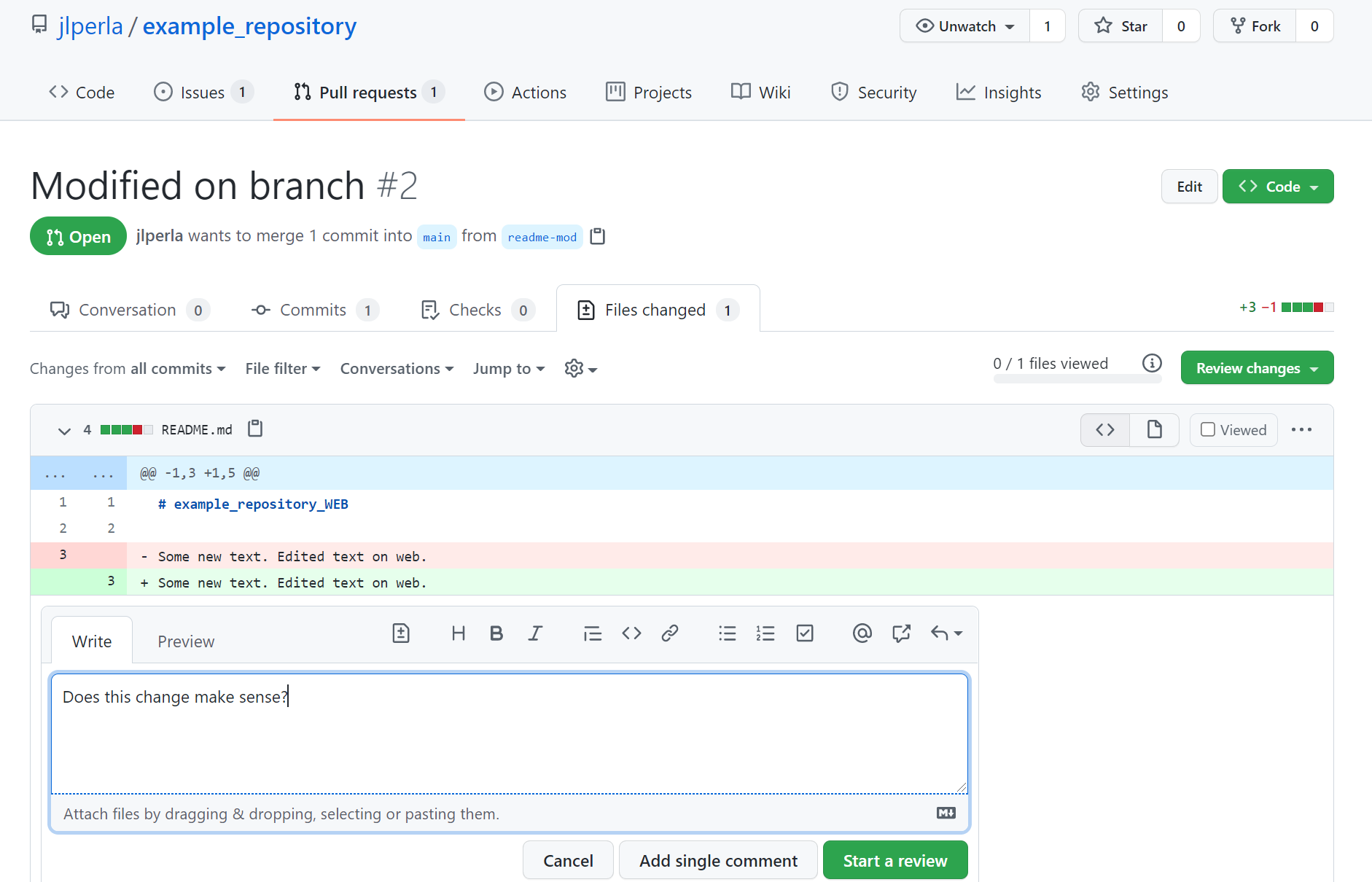Image resolution: width=1372 pixels, height=882 pixels.
Task: Click Add single comment button
Action: click(718, 861)
